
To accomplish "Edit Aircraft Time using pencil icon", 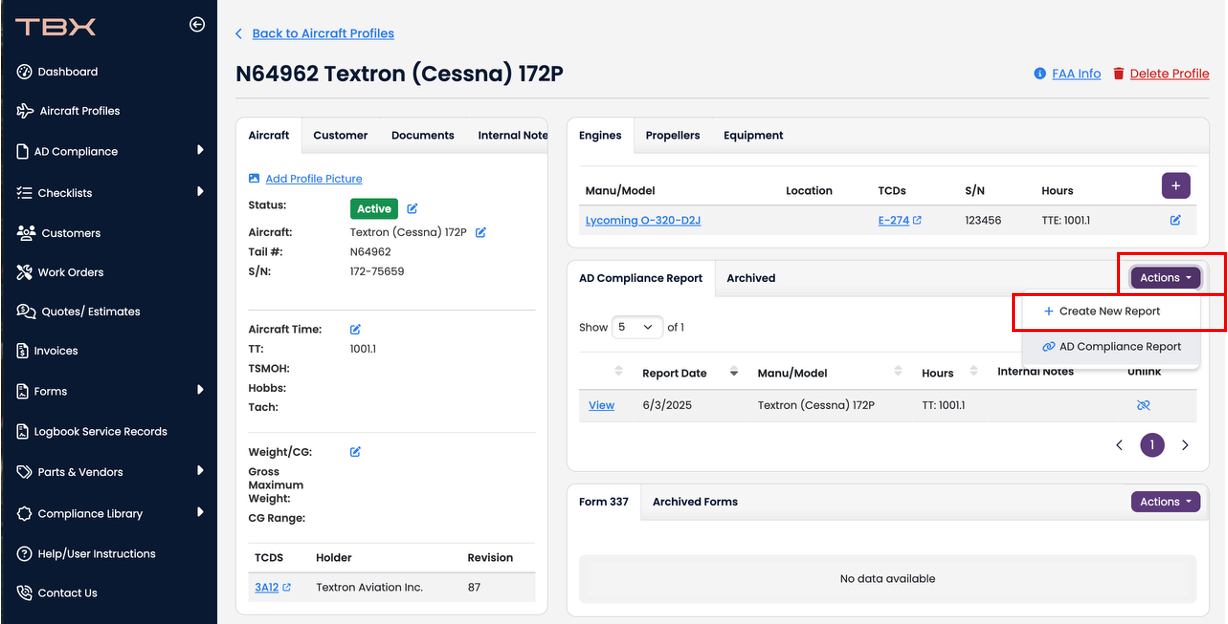I will [355, 329].
